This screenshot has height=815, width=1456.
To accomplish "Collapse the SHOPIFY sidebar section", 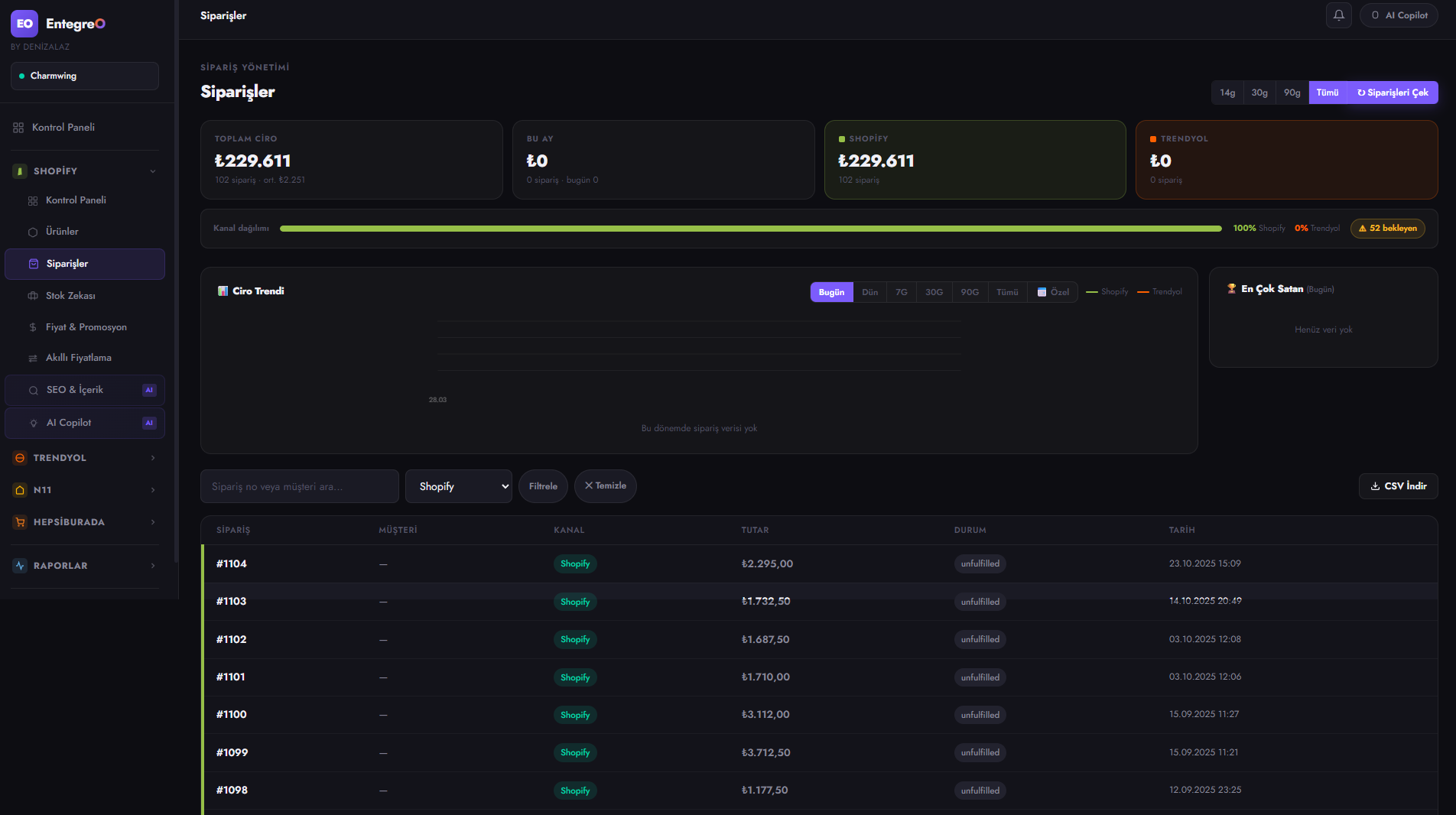I will (x=153, y=171).
